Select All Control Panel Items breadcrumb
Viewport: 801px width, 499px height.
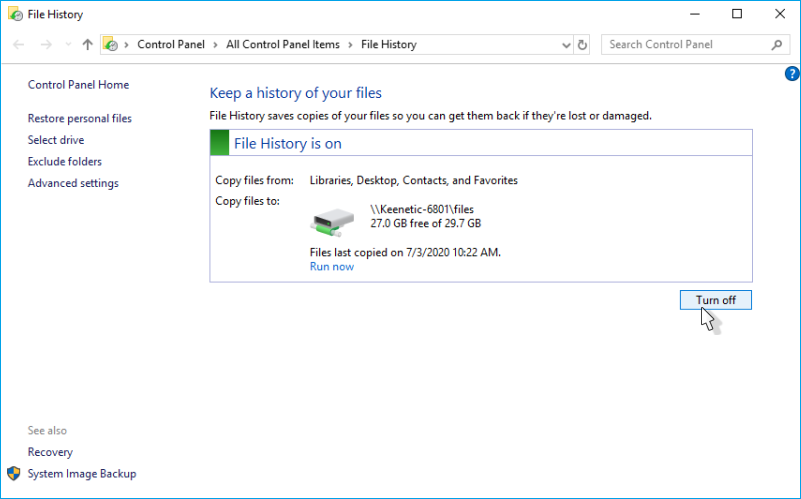pos(283,45)
